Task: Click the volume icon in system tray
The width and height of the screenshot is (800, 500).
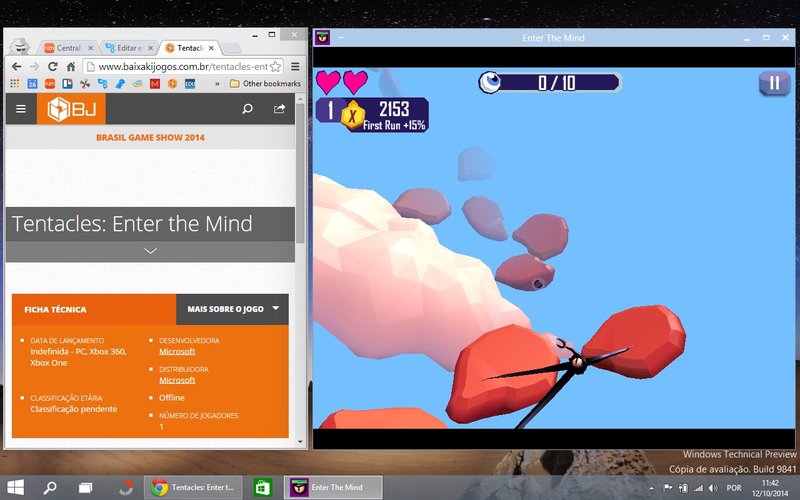Action: 713,488
